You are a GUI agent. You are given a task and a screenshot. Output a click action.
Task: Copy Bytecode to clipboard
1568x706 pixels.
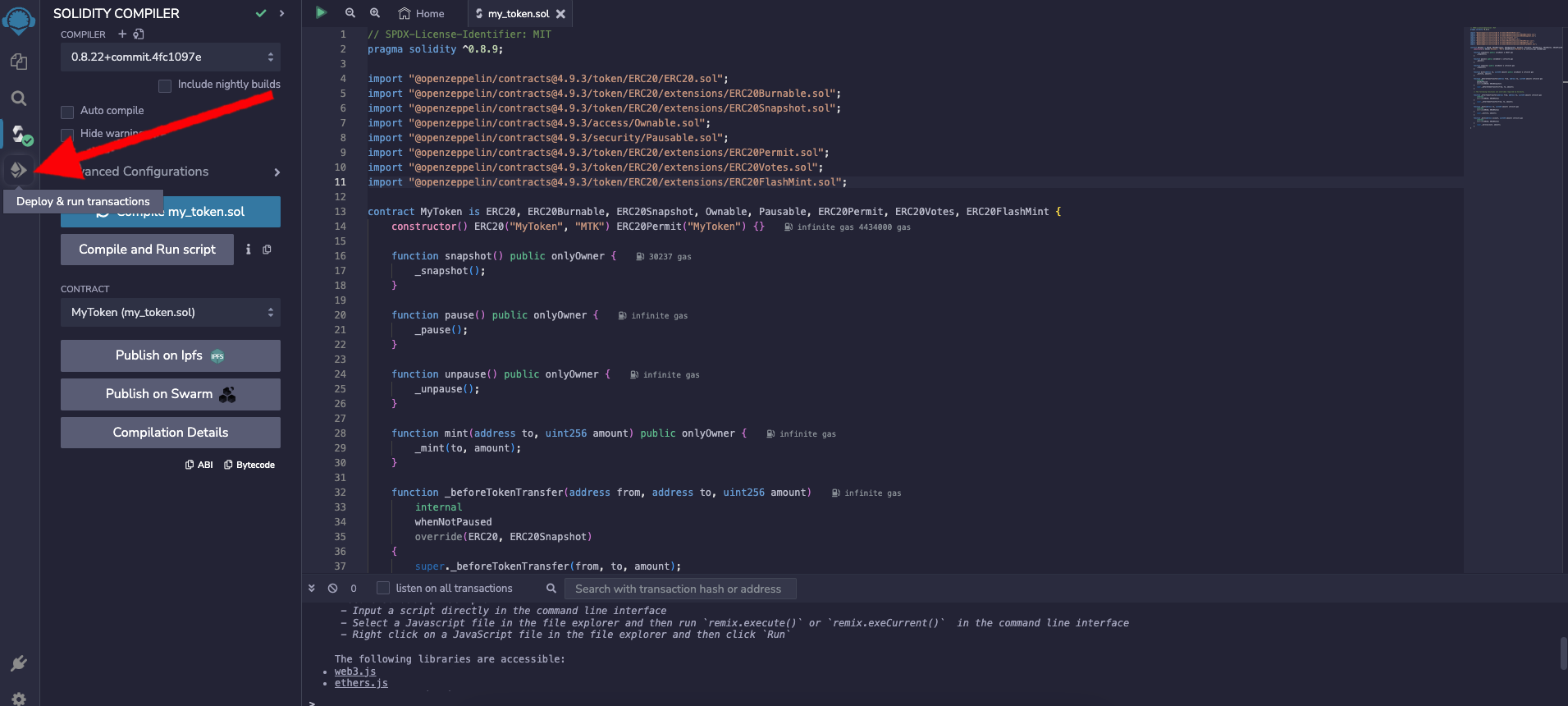249,465
